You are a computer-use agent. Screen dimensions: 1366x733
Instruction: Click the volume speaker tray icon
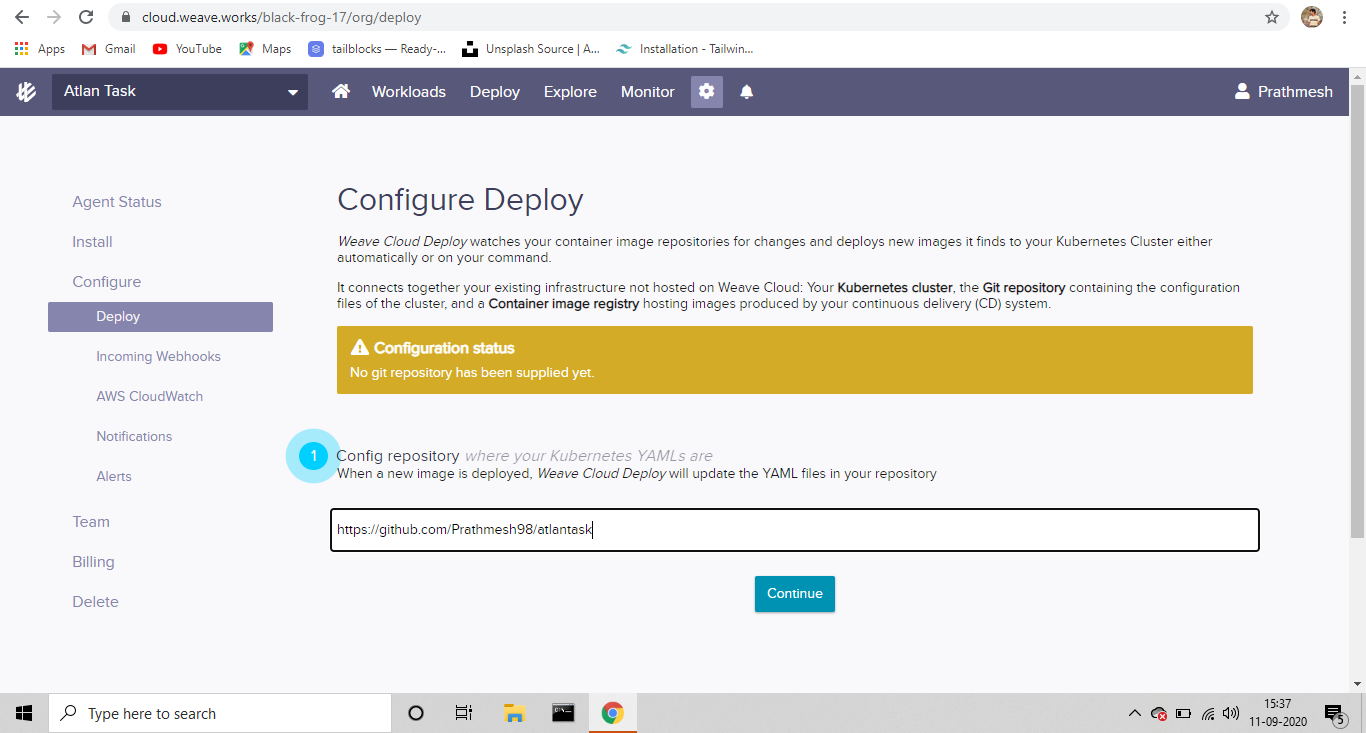pyautogui.click(x=1231, y=713)
